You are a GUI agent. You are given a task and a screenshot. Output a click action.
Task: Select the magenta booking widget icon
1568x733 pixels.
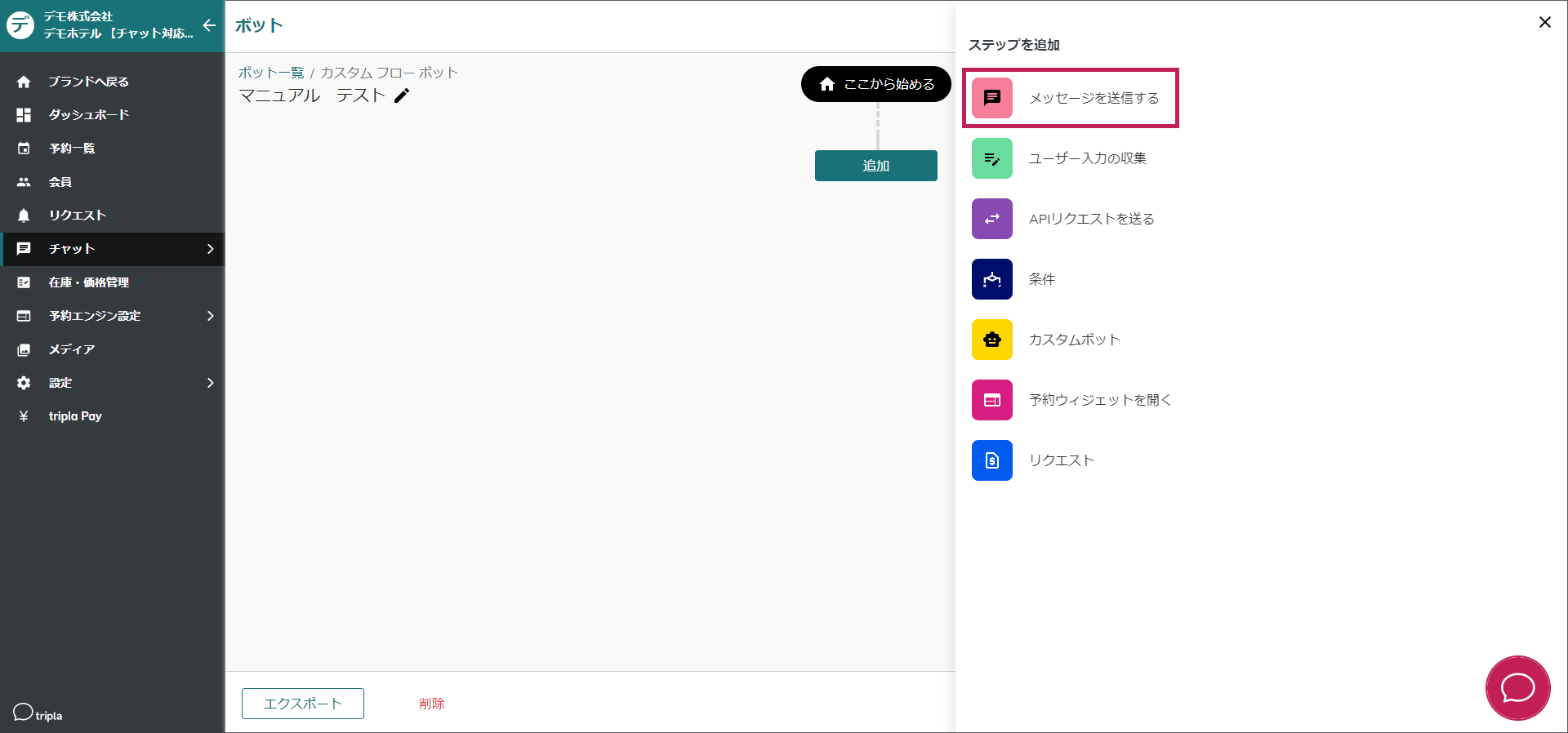(991, 400)
